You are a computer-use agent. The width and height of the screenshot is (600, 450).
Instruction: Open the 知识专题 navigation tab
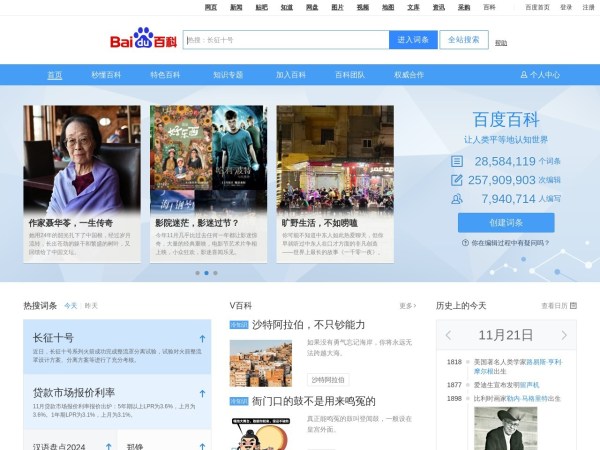[228, 75]
